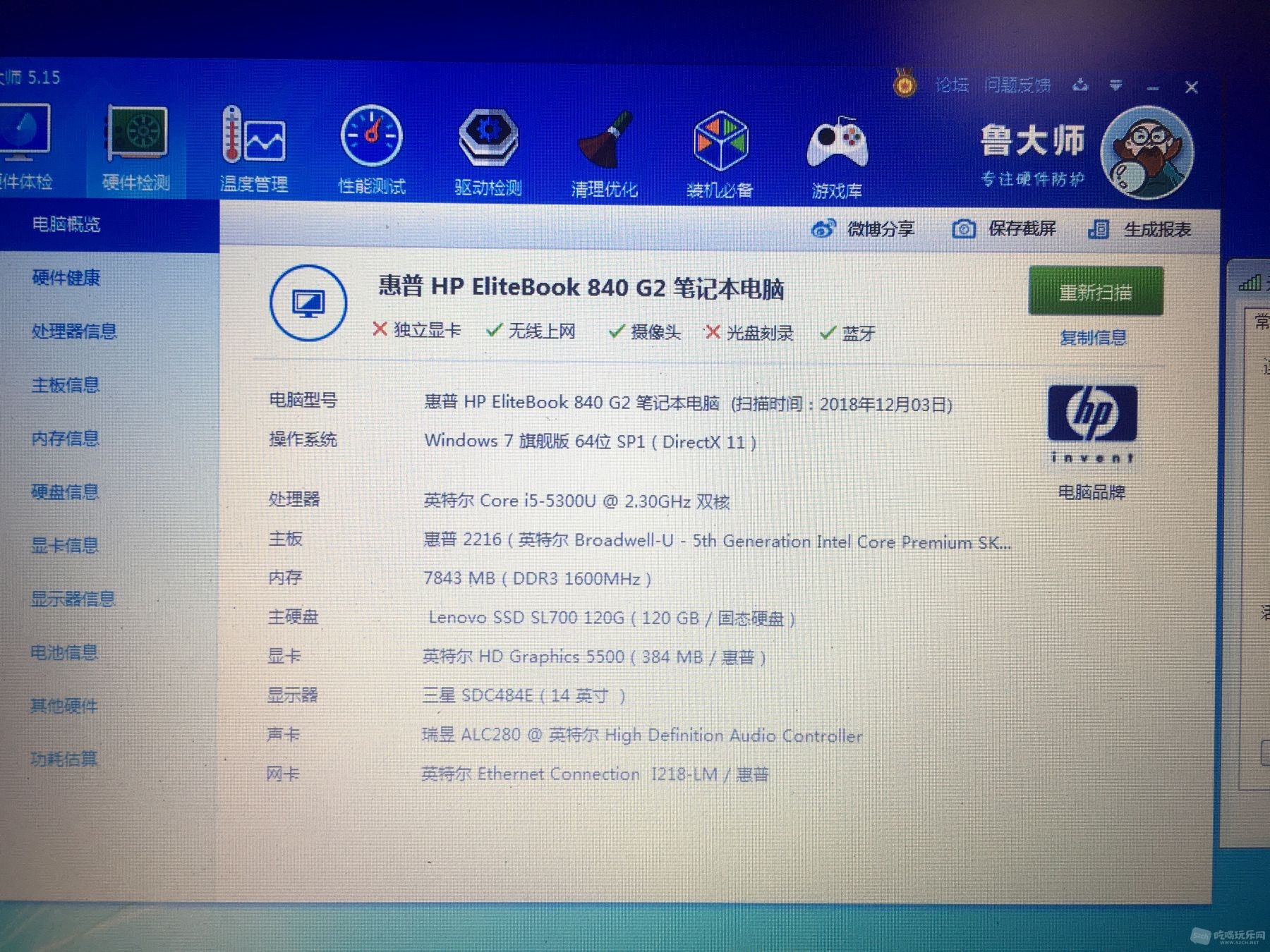1270x952 pixels.
Task: Click the 光盘刻录 status indicator
Action: (x=749, y=332)
